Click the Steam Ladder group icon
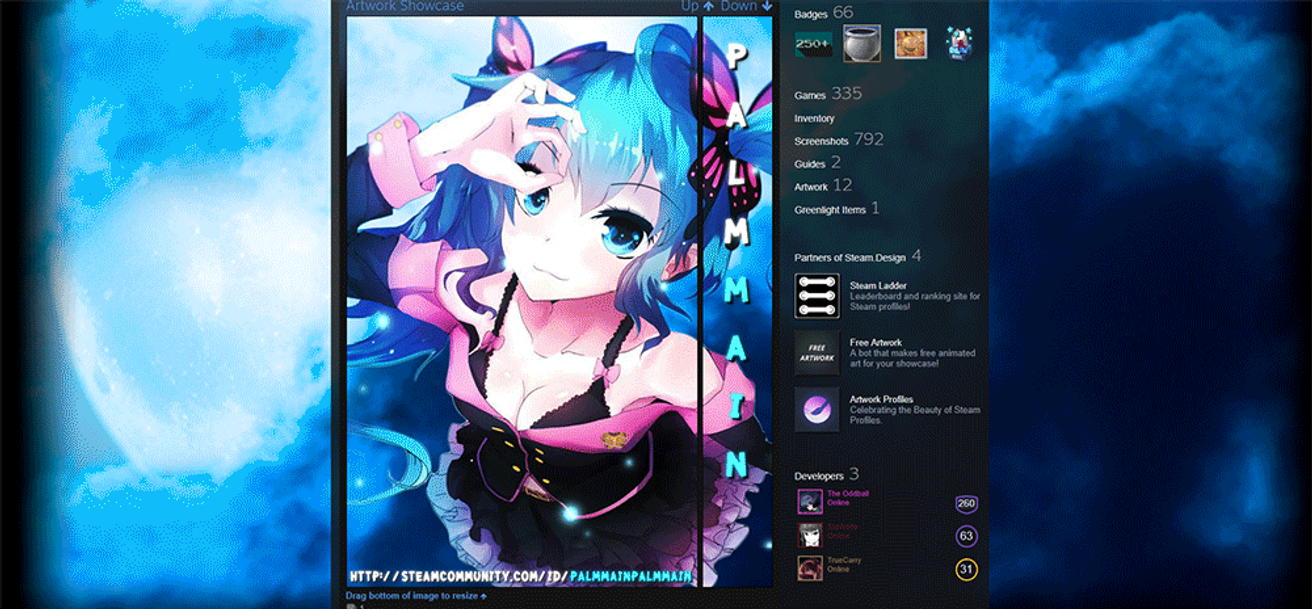Image resolution: width=1312 pixels, height=609 pixels. pos(817,296)
